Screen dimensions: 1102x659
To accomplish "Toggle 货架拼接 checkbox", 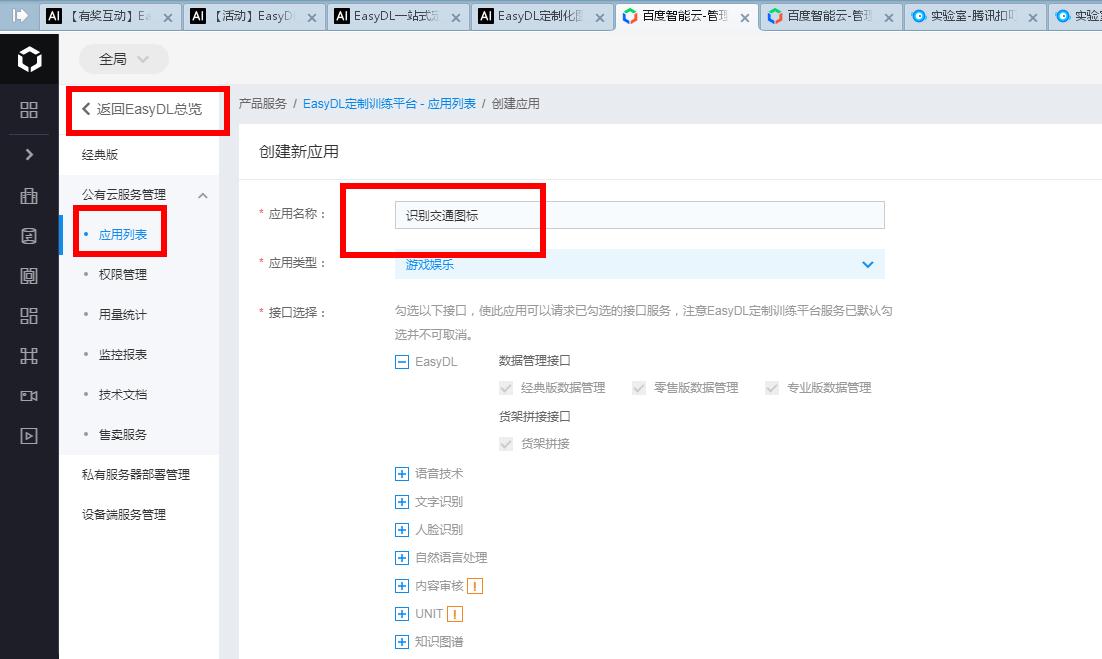I will point(505,444).
